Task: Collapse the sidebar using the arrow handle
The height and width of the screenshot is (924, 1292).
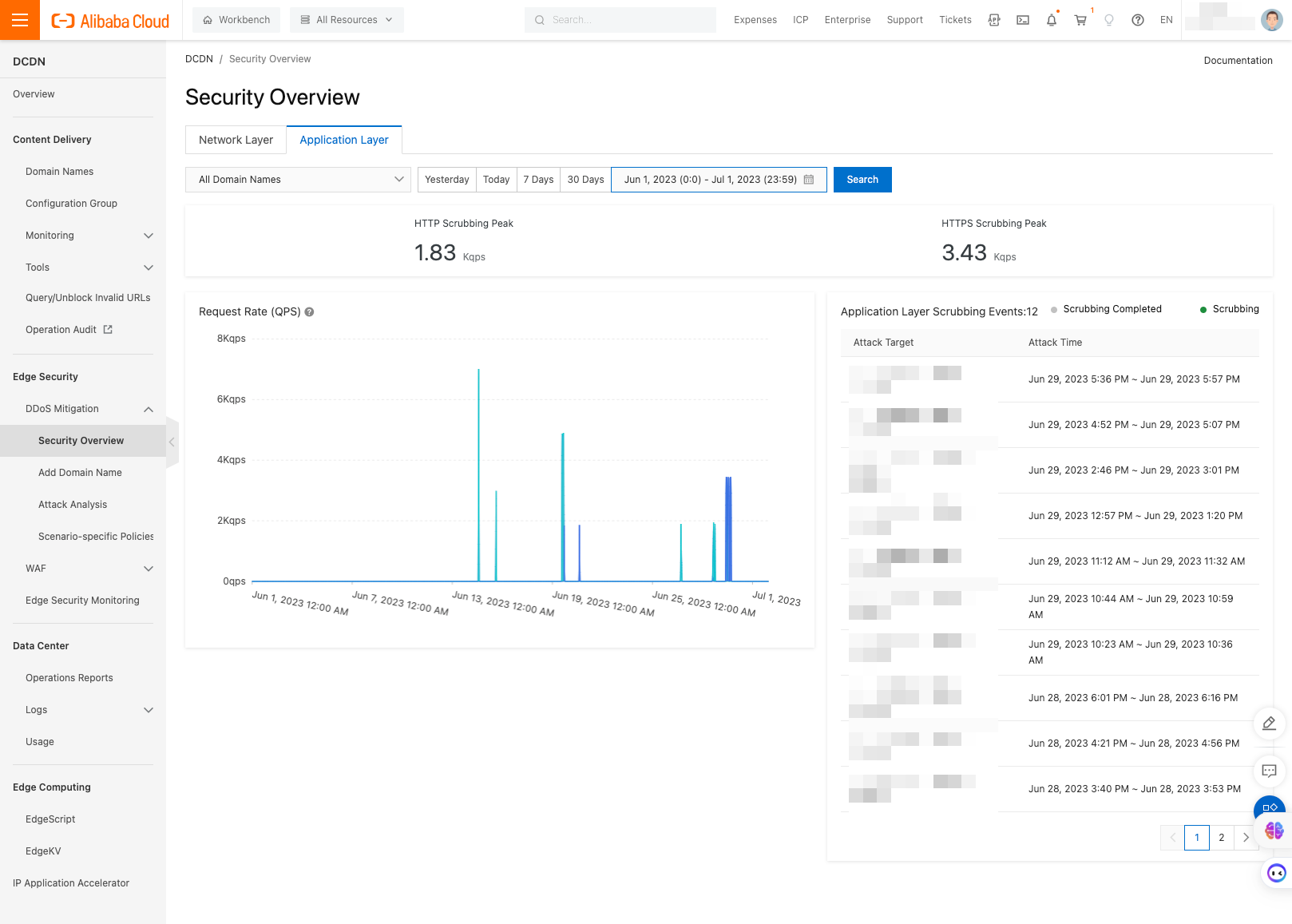Action: (x=172, y=442)
